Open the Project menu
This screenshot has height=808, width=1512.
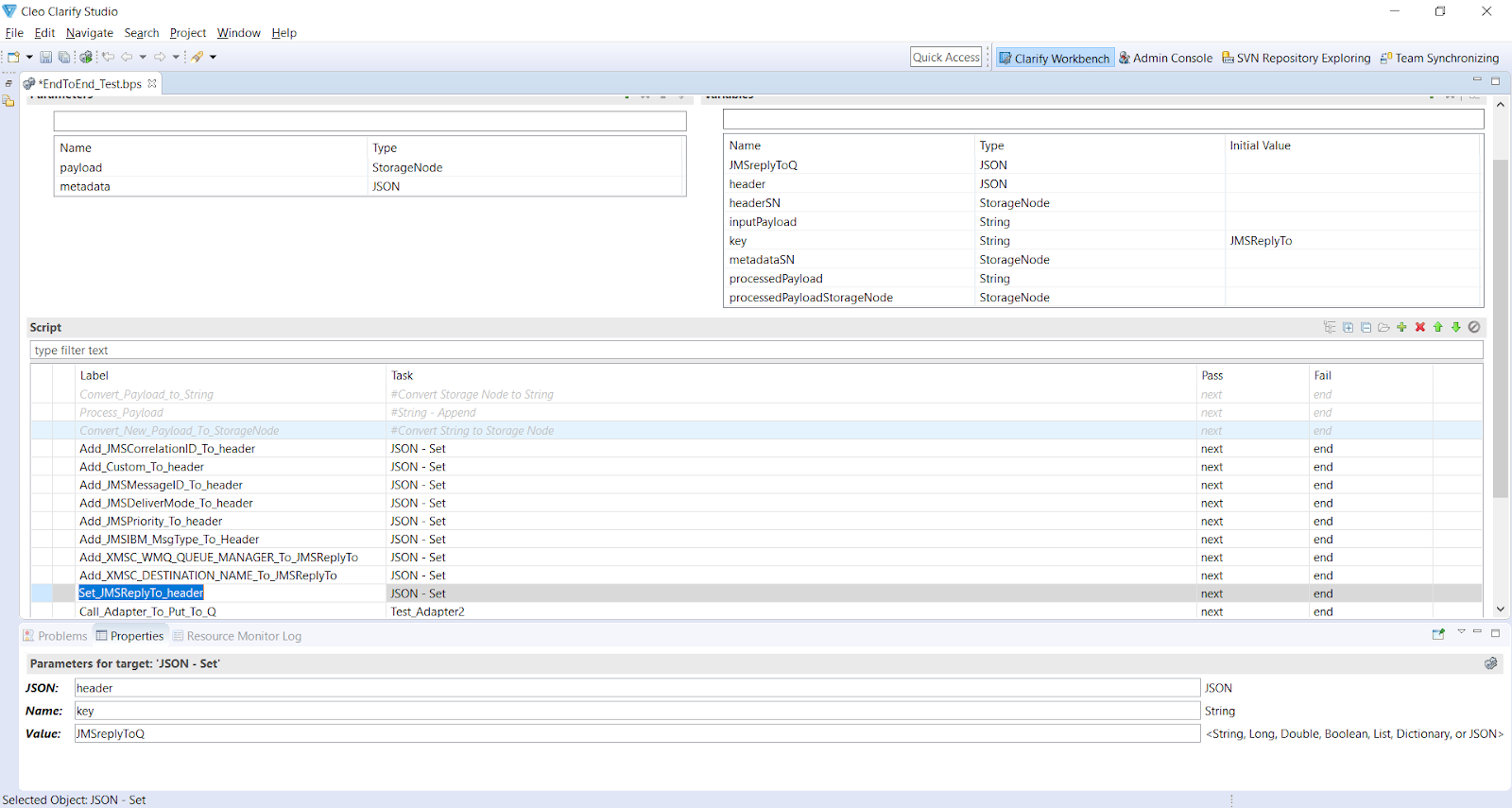(187, 33)
